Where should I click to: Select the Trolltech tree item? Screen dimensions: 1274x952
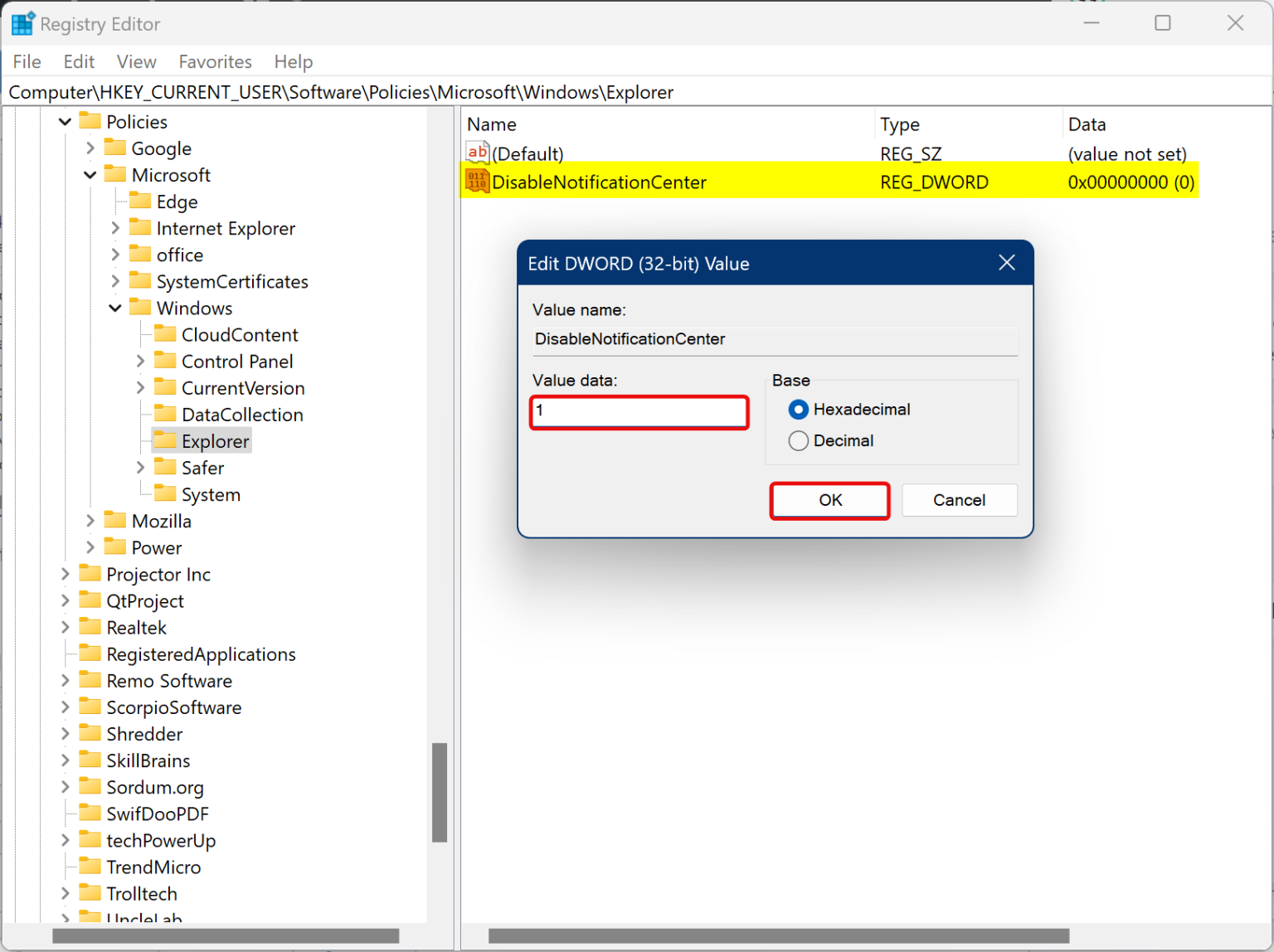tap(142, 893)
